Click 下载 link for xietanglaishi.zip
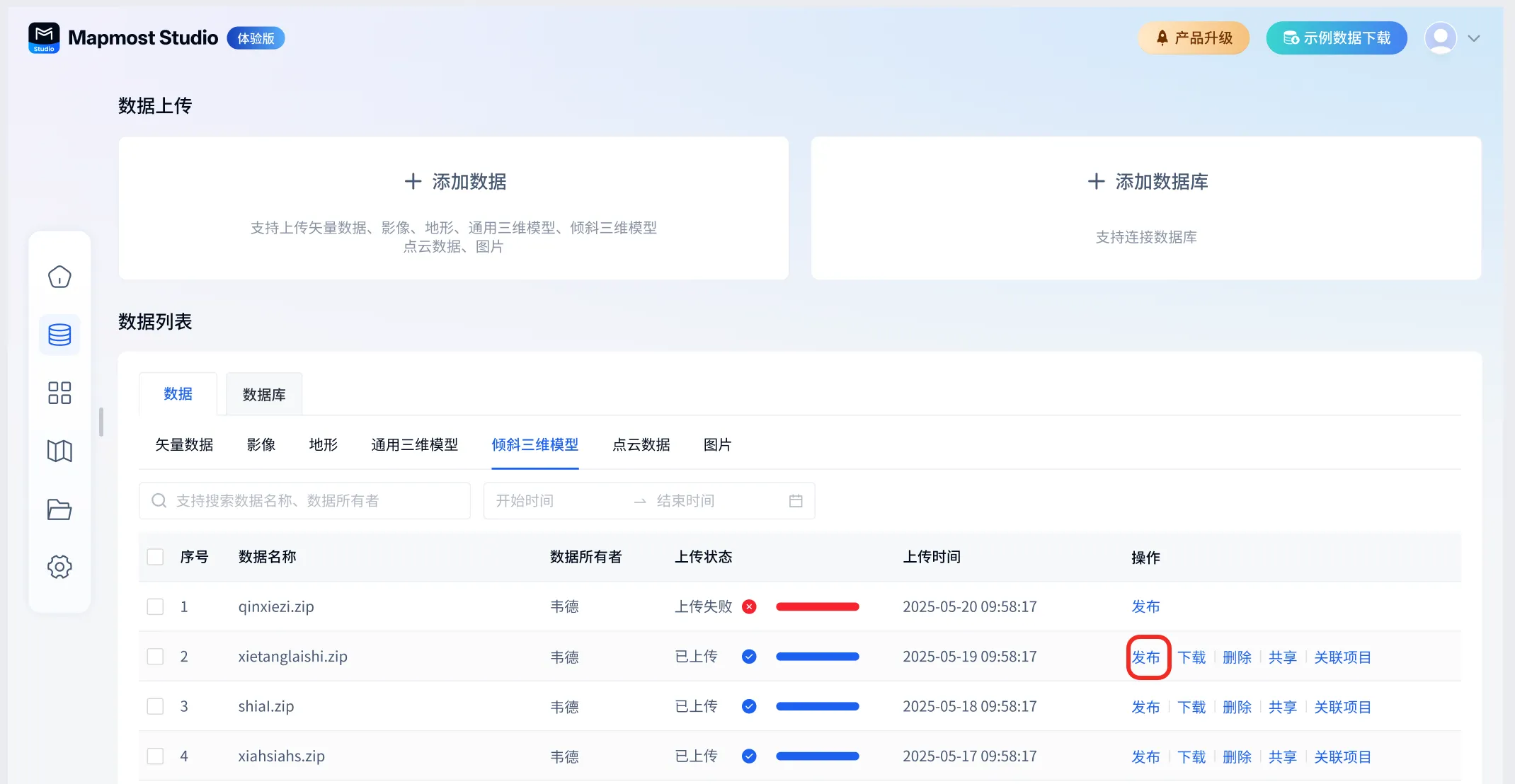Screen dimensions: 1515x784 1191,657
